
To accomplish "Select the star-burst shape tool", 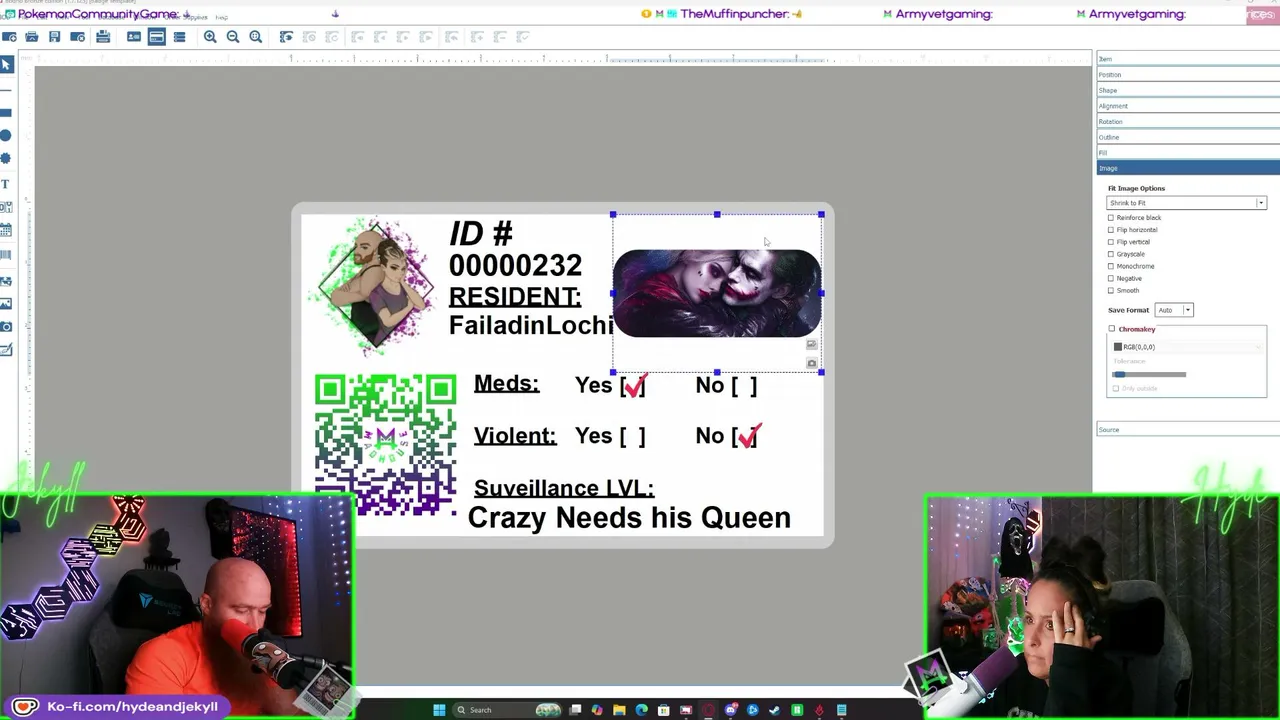I will 6,159.
